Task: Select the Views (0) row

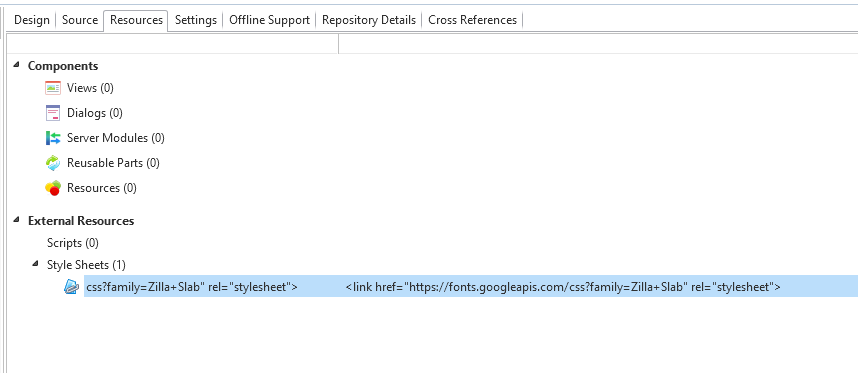Action: tap(90, 88)
